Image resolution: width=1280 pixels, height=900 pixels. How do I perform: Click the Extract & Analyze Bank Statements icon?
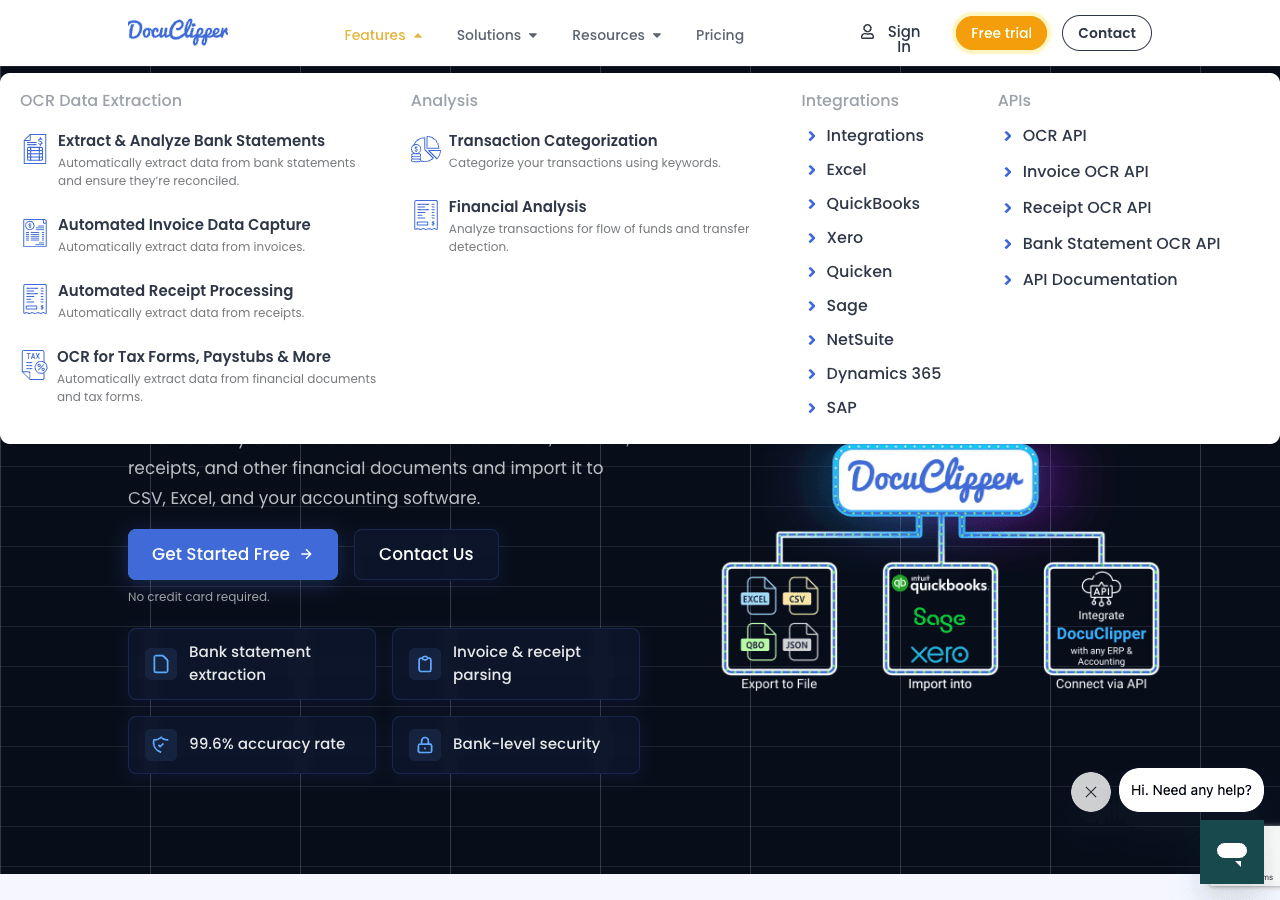click(35, 149)
